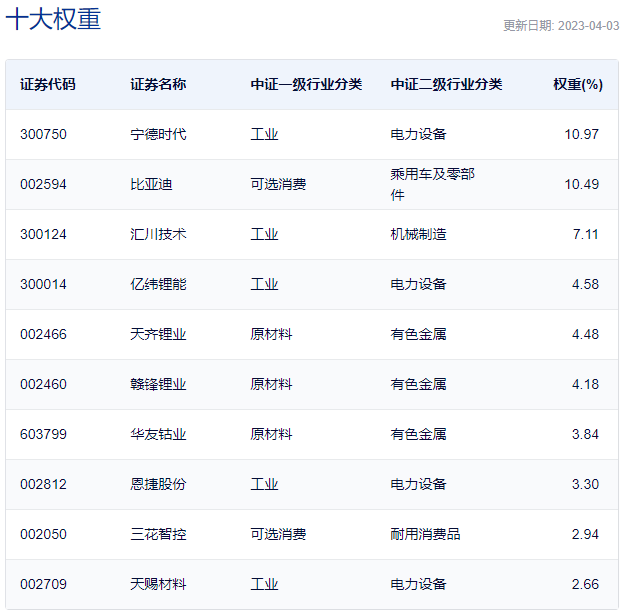This screenshot has height=616, width=625.
Task: Click weight value 4.58
Action: [x=586, y=285]
